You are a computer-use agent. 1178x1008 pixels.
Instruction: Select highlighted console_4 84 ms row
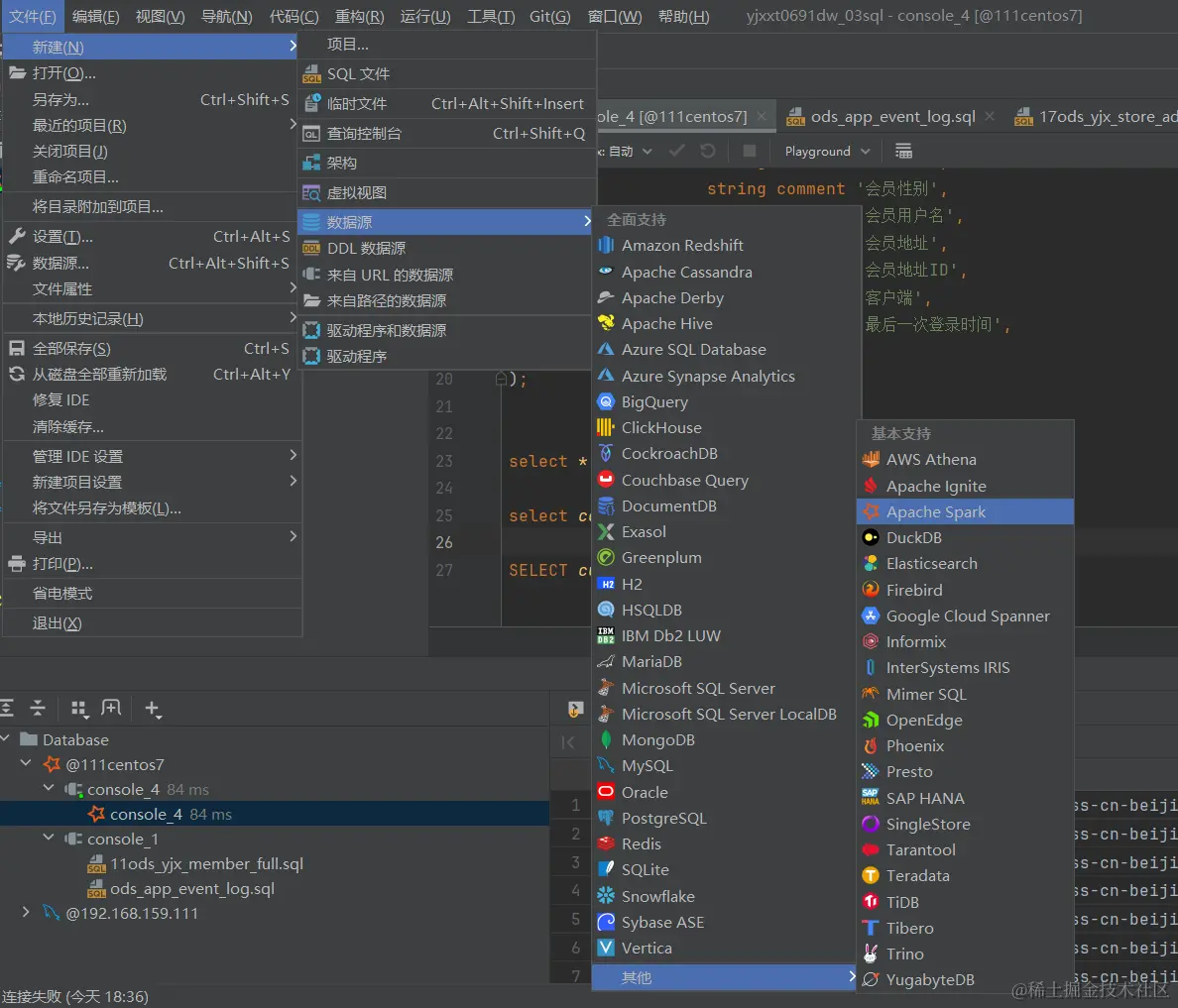pyautogui.click(x=275, y=814)
